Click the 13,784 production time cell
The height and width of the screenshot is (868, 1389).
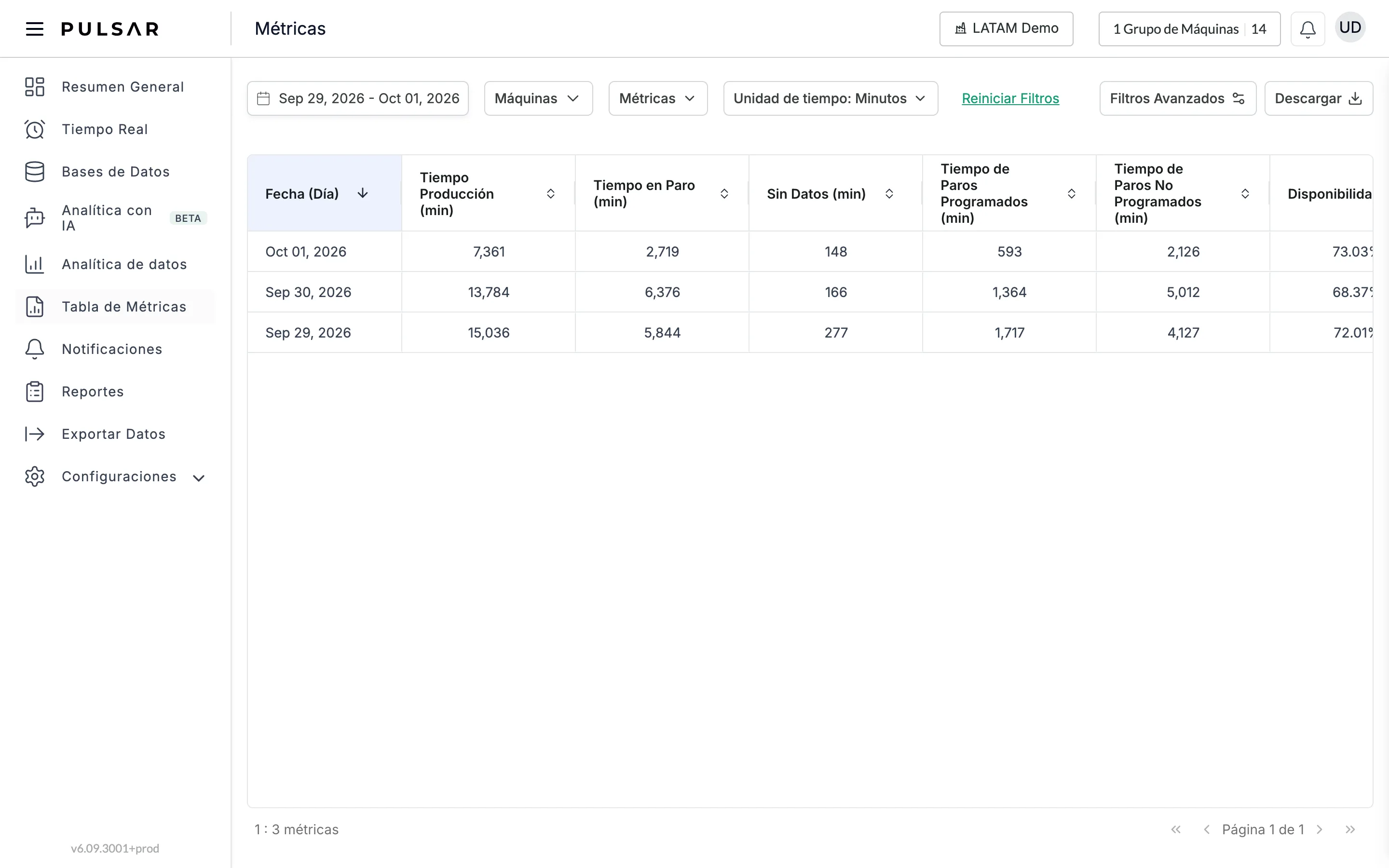489,292
